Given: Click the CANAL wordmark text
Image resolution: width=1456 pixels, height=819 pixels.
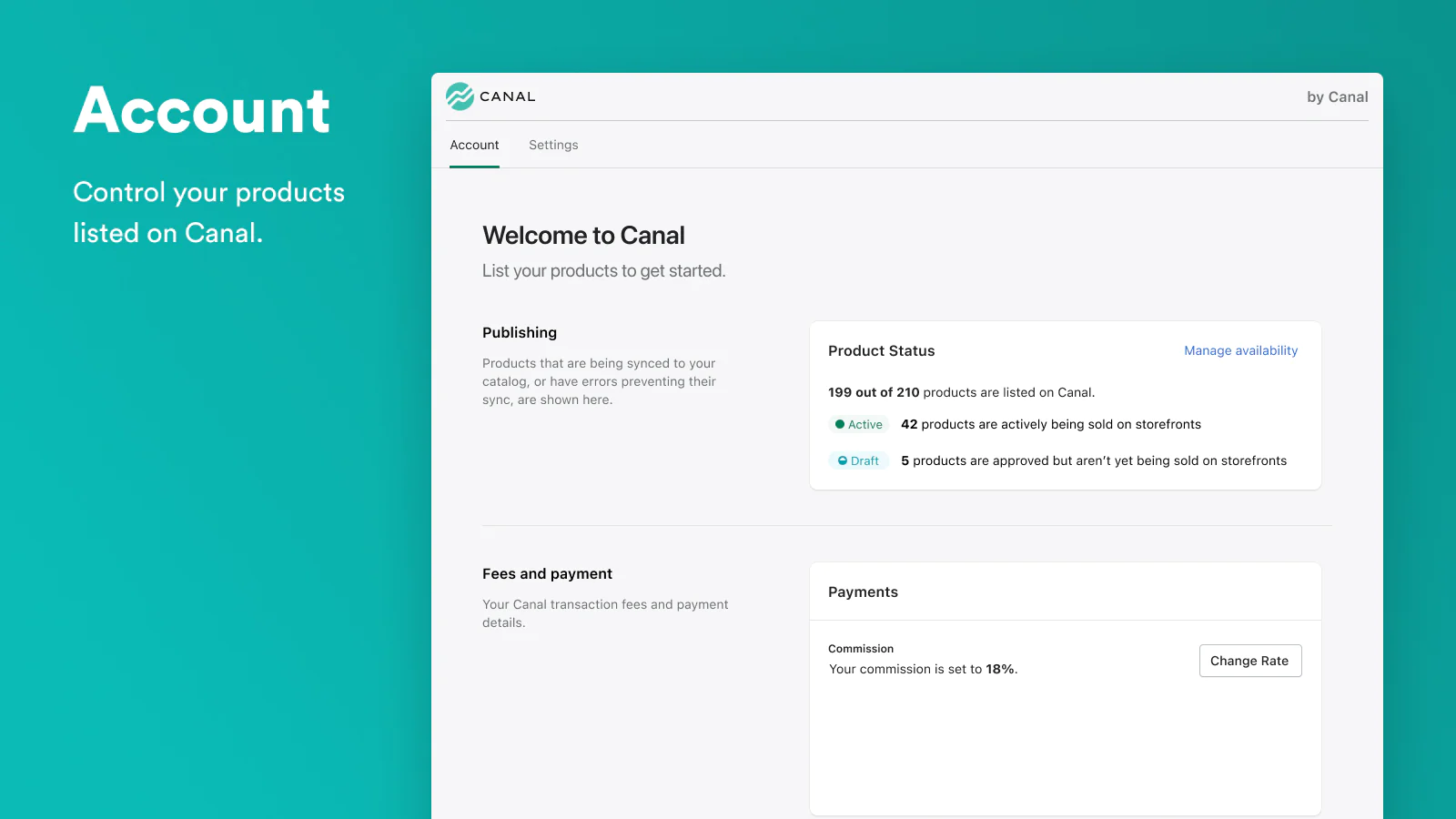Looking at the screenshot, I should (508, 96).
